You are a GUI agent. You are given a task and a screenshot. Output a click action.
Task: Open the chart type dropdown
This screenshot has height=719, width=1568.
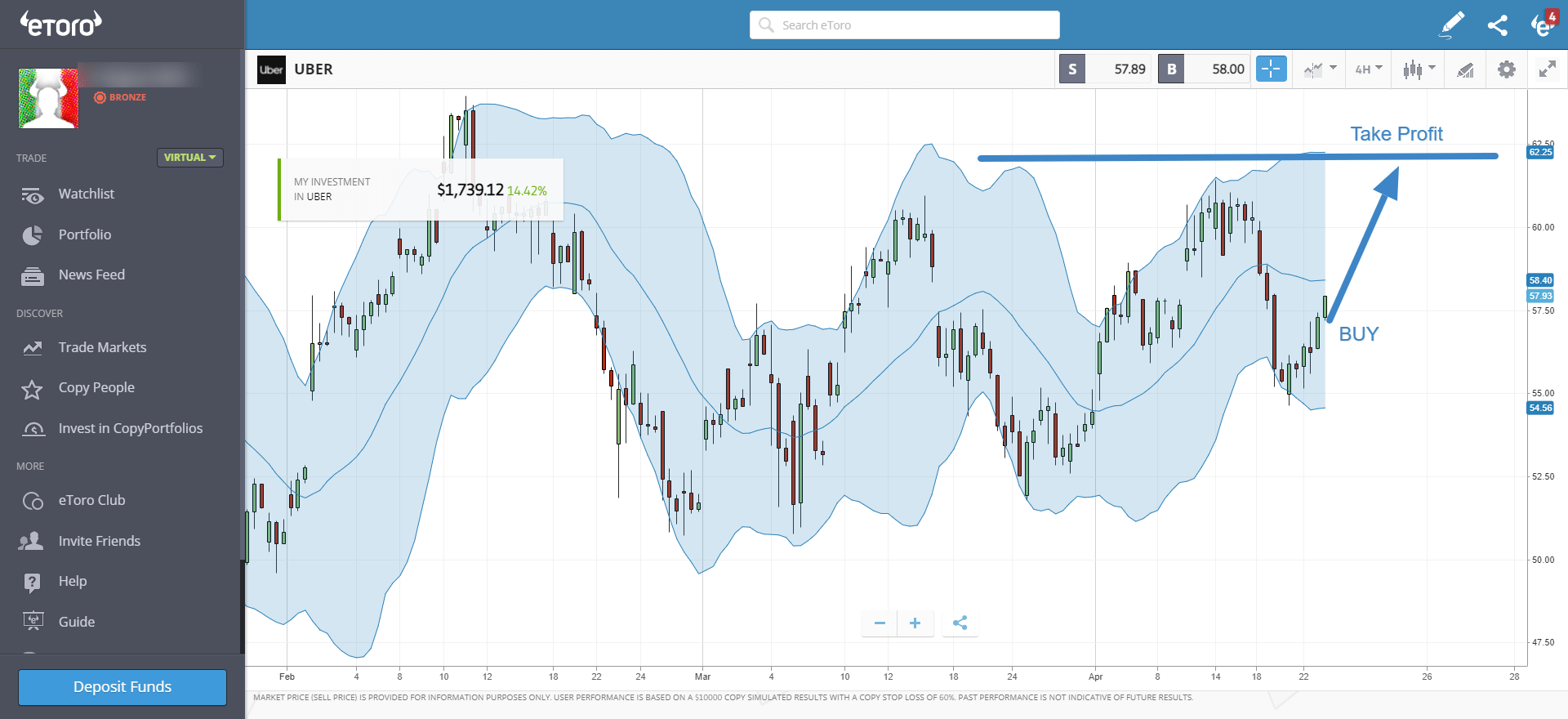(x=1320, y=69)
